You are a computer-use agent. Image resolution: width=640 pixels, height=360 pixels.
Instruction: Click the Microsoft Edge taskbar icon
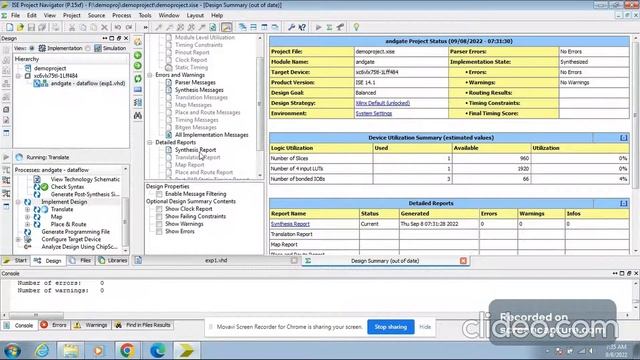[158, 350]
